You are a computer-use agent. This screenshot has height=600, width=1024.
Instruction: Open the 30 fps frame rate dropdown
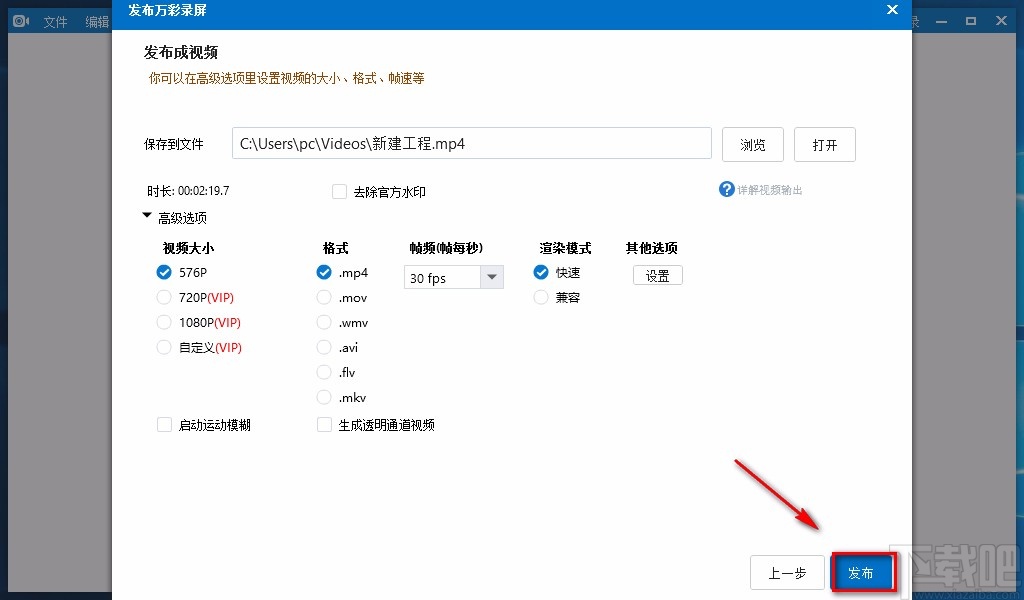point(492,277)
